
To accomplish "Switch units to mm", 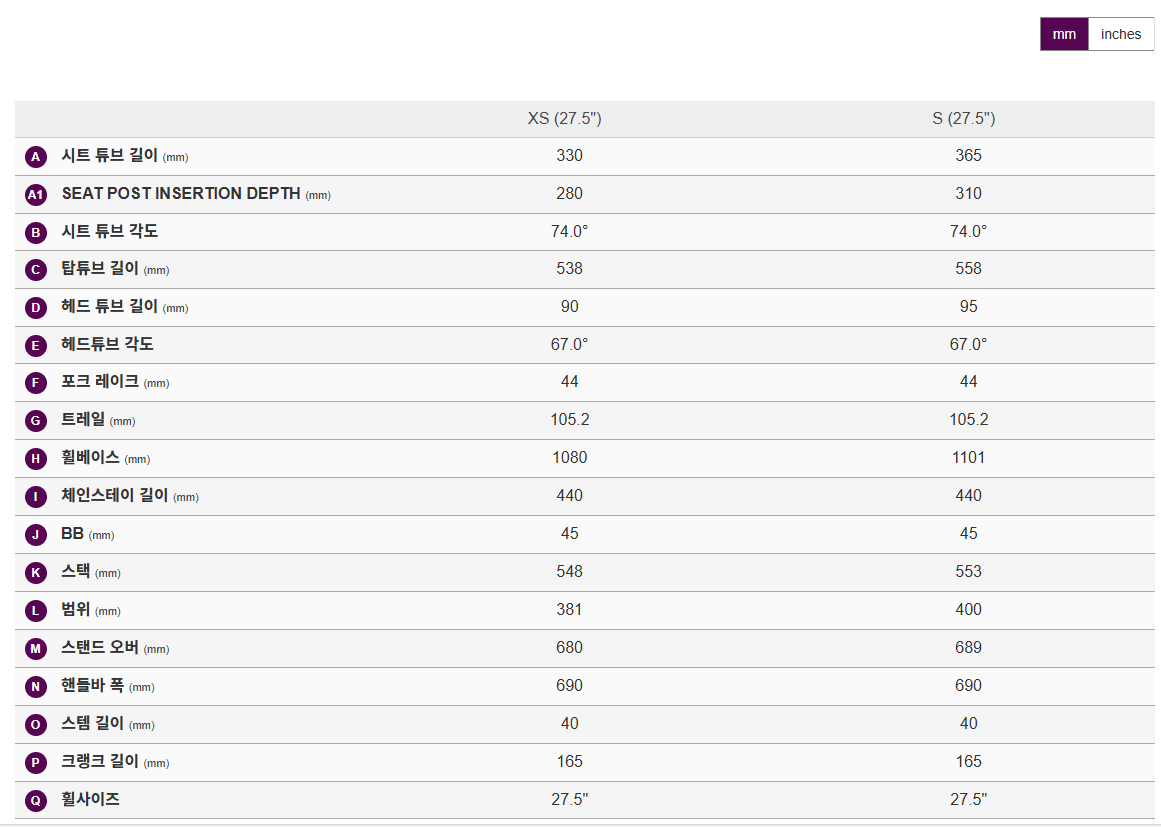I will [x=1064, y=34].
